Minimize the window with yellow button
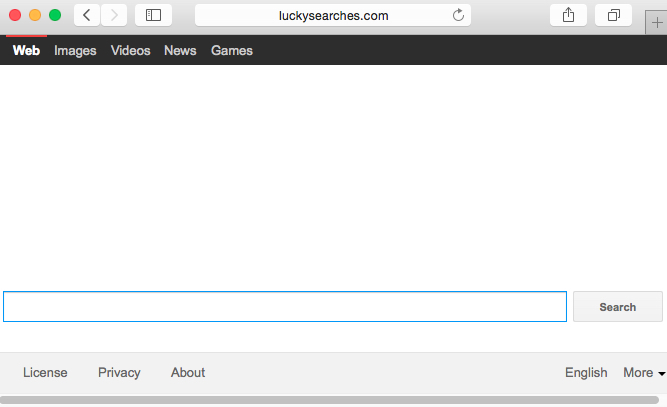 click(x=35, y=15)
